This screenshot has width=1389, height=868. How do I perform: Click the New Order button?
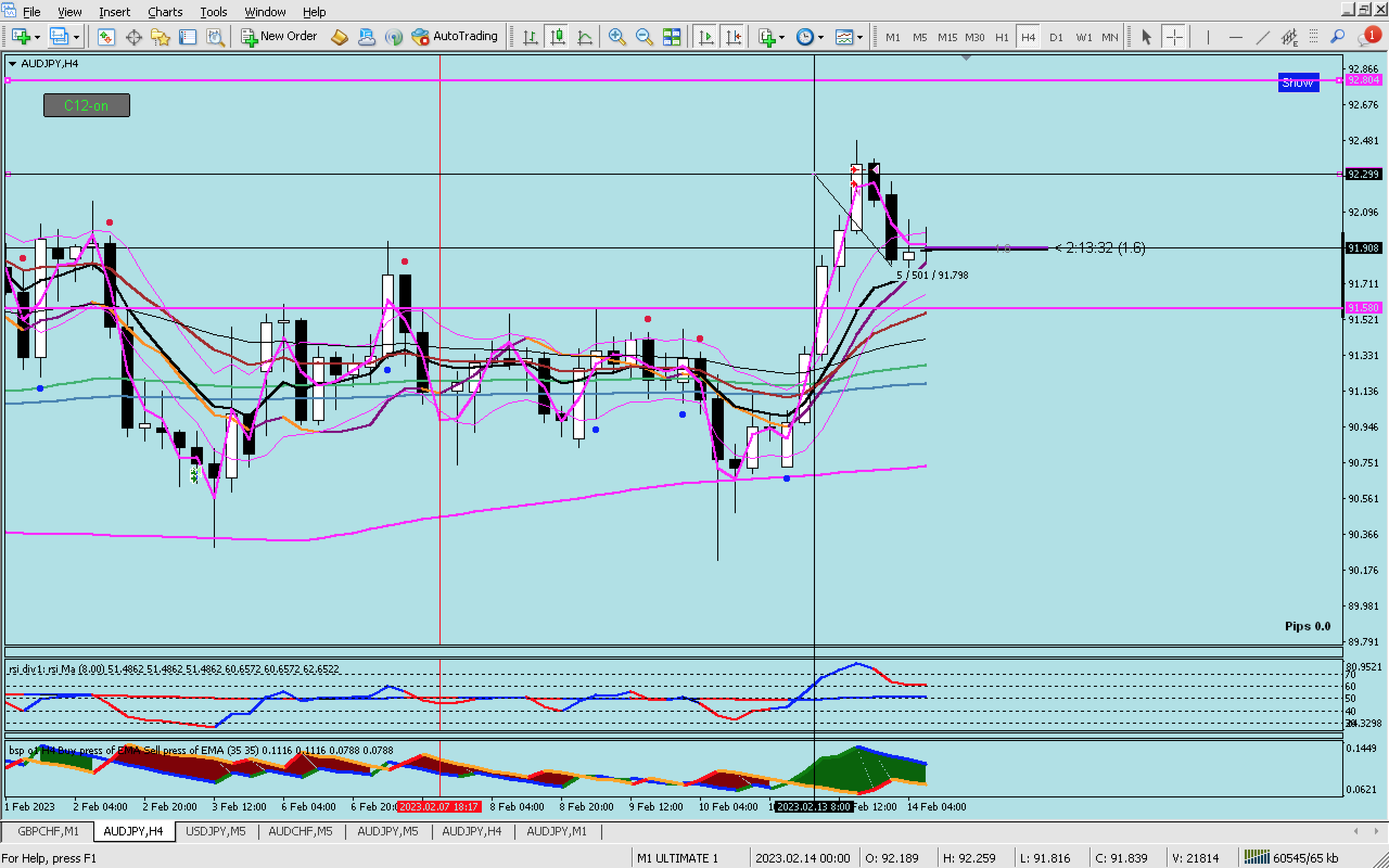[279, 36]
